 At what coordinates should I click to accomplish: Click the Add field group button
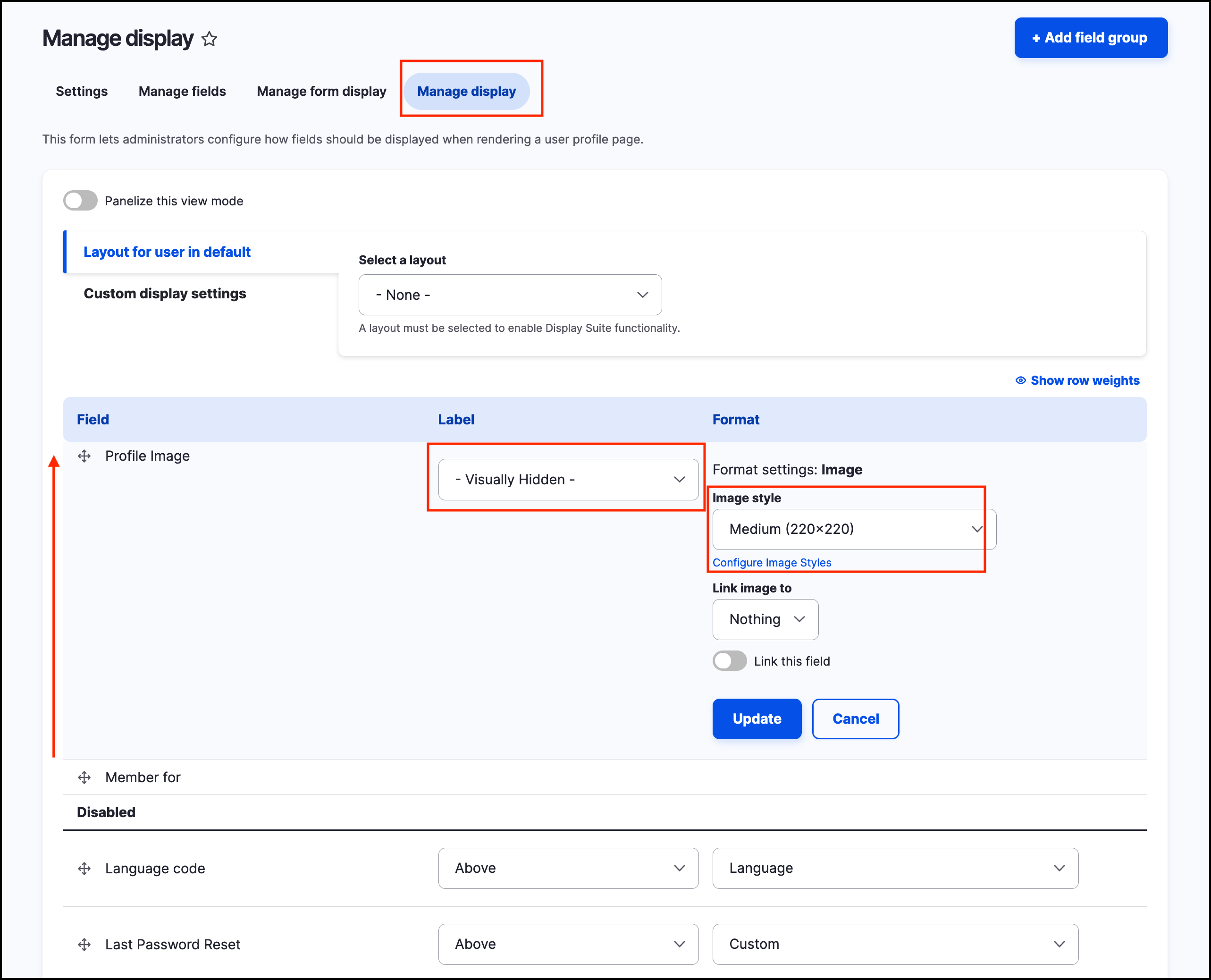point(1090,37)
